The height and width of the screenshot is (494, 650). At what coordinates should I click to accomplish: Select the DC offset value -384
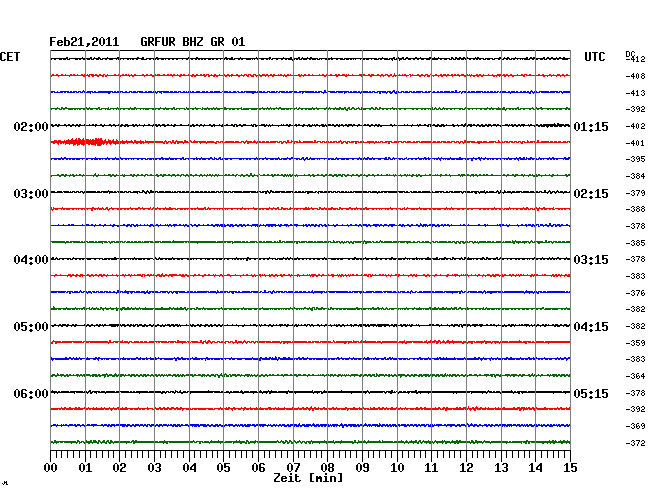[x=635, y=176]
